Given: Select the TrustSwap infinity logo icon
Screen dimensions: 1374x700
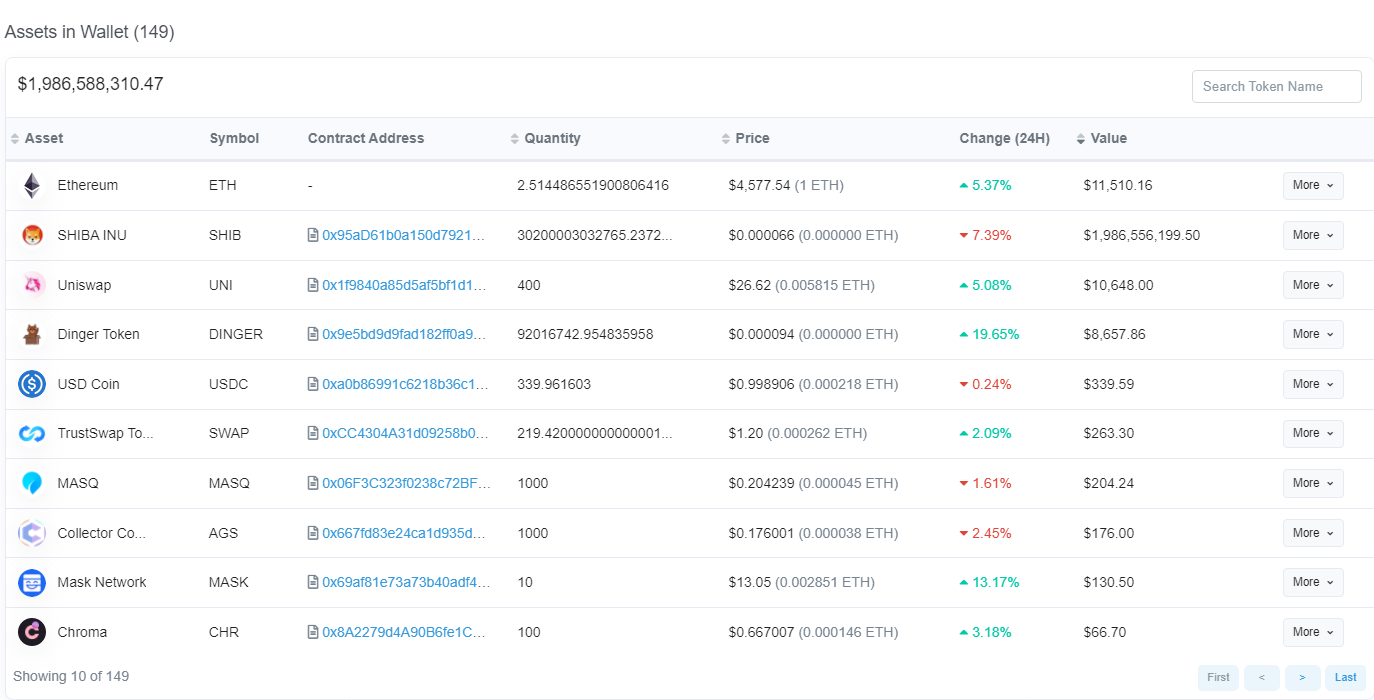Looking at the screenshot, I should (x=32, y=433).
